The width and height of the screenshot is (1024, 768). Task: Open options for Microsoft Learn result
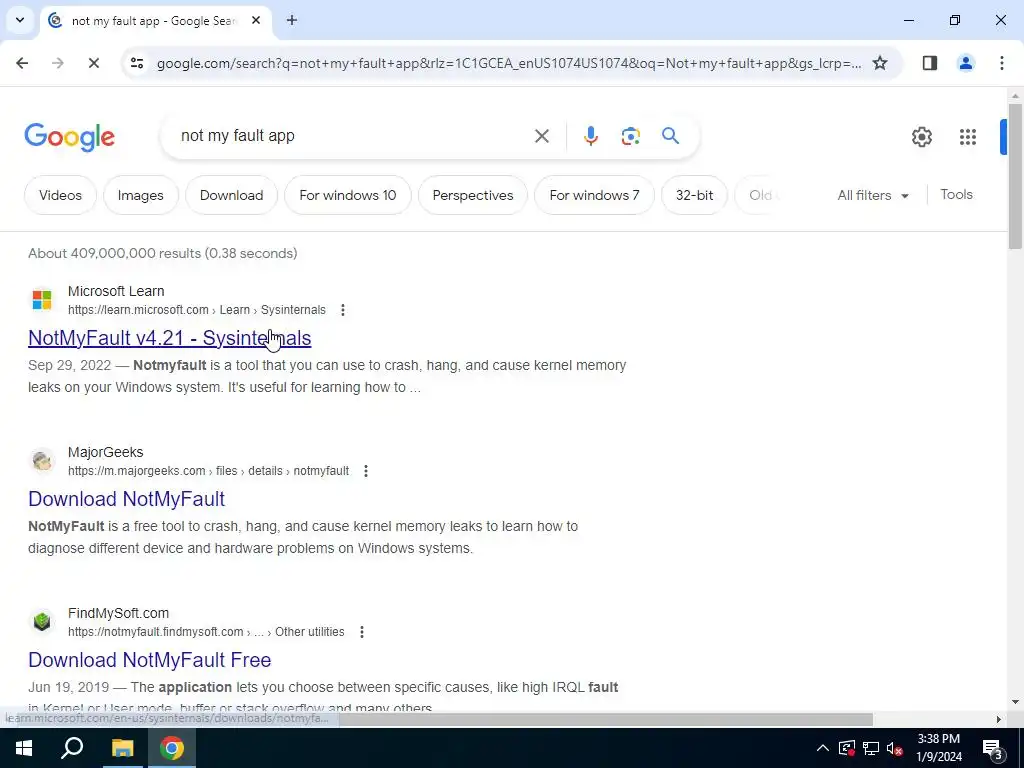[343, 310]
